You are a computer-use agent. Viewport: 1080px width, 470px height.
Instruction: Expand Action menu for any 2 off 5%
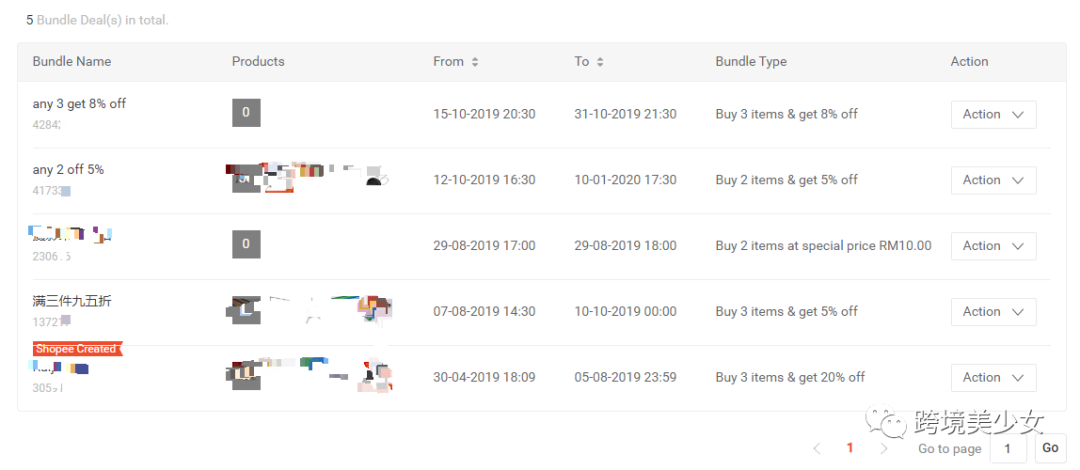(x=993, y=180)
